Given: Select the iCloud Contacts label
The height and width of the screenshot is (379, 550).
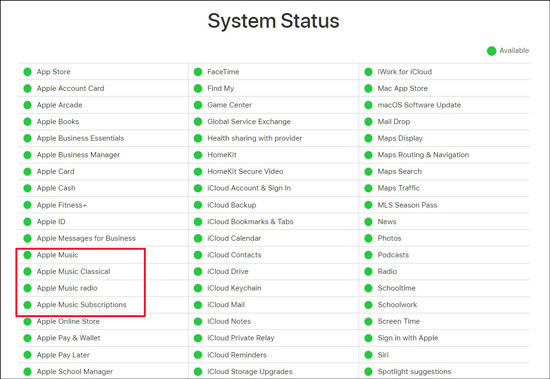Looking at the screenshot, I should [x=234, y=255].
